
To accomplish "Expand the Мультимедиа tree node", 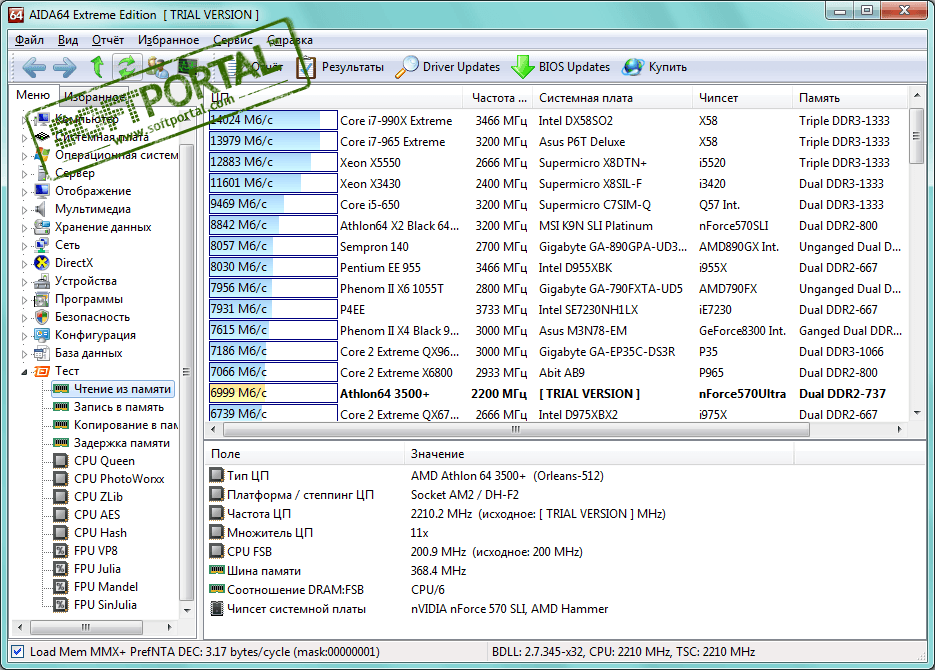I will [x=24, y=210].
